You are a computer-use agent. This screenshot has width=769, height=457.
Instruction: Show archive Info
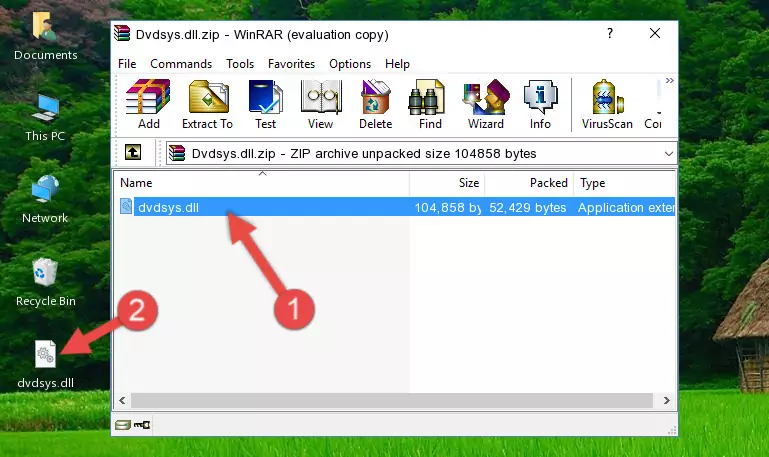[540, 104]
